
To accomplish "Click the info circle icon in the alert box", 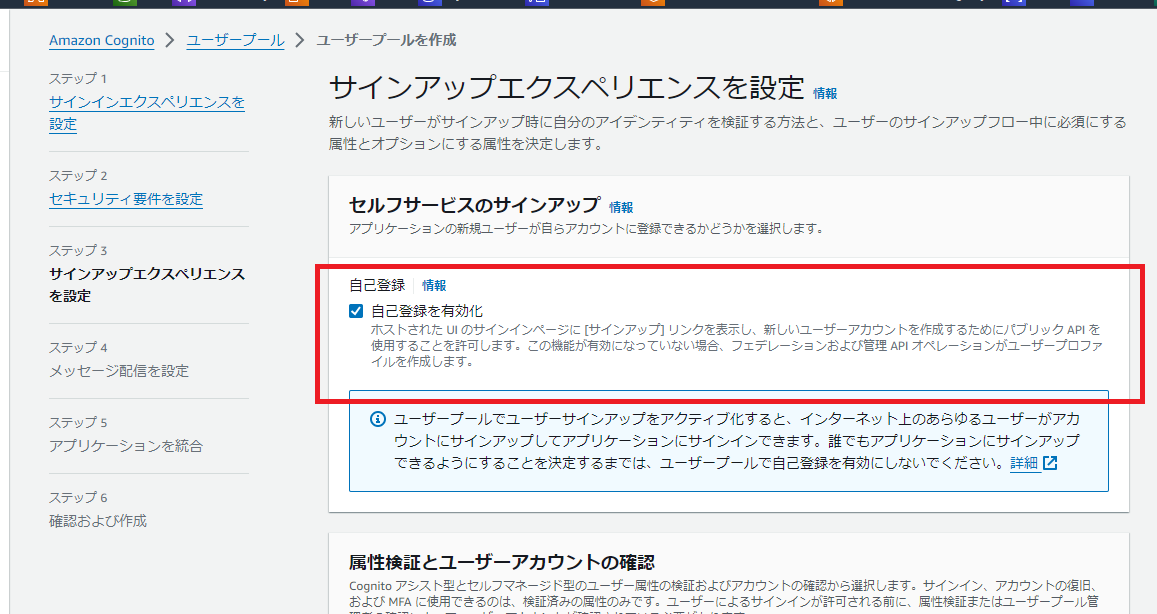I will point(377,419).
